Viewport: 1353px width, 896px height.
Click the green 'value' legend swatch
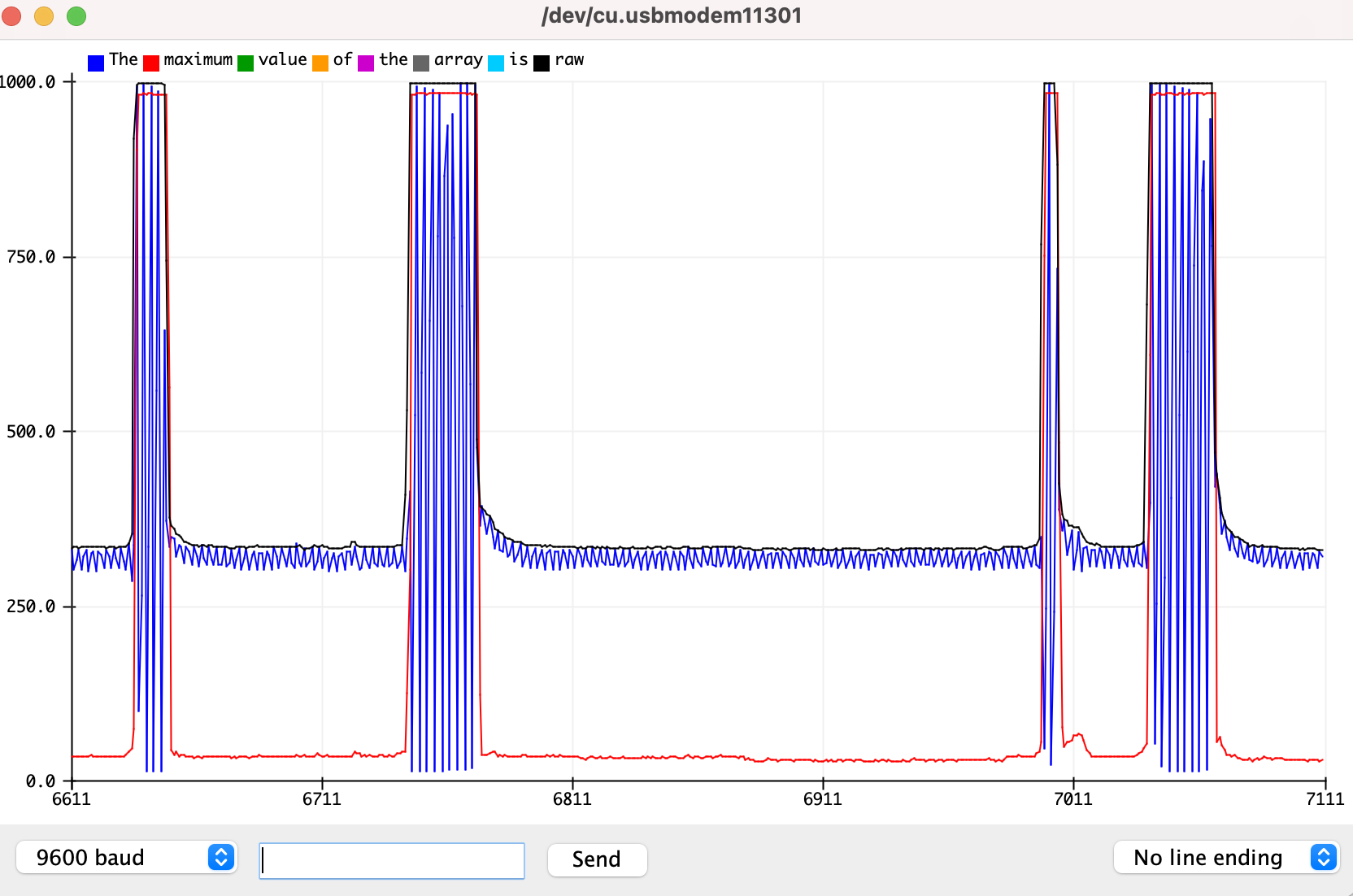click(x=246, y=63)
